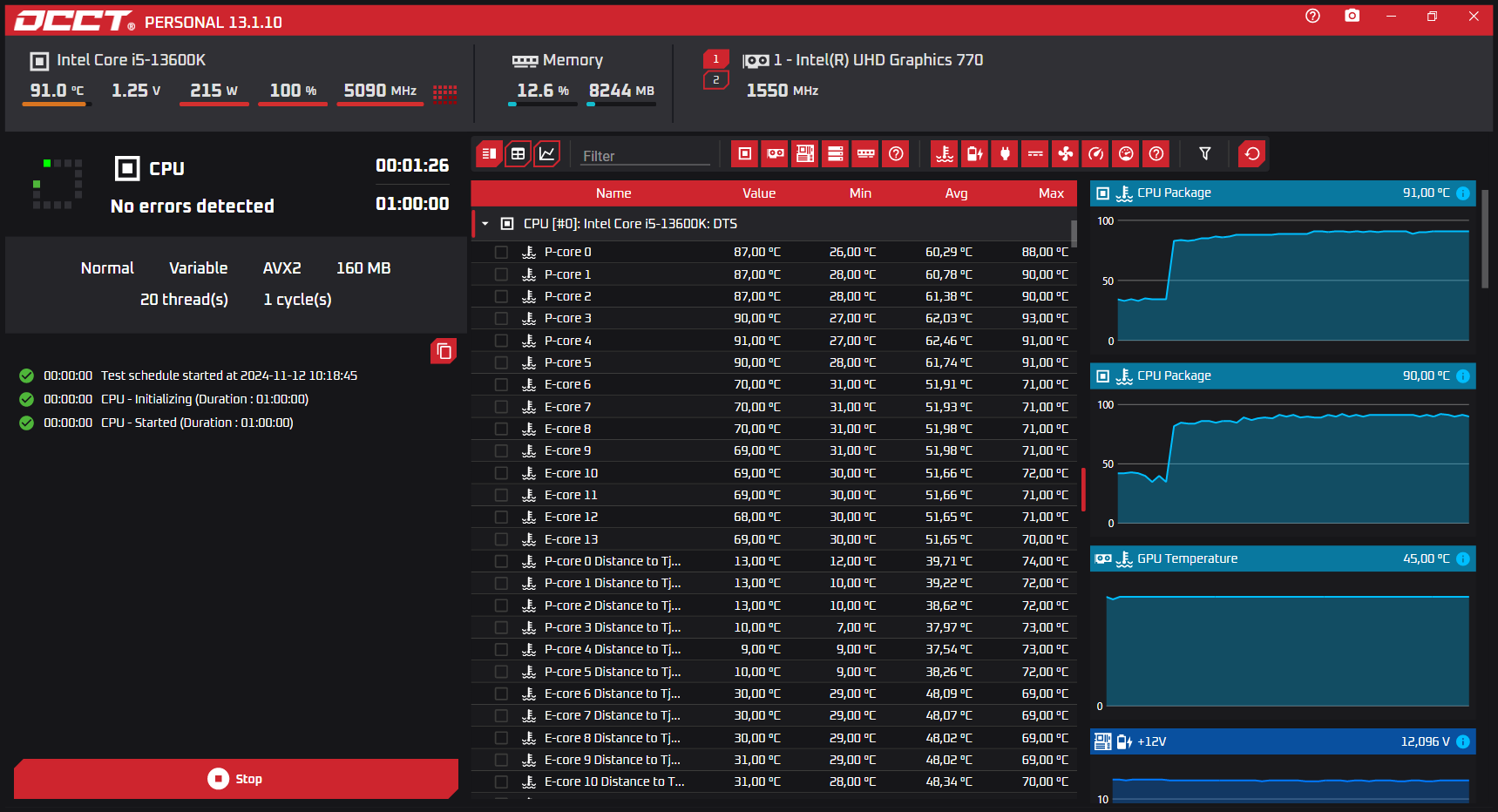
Task: Switch sensors to graph view
Action: (547, 154)
